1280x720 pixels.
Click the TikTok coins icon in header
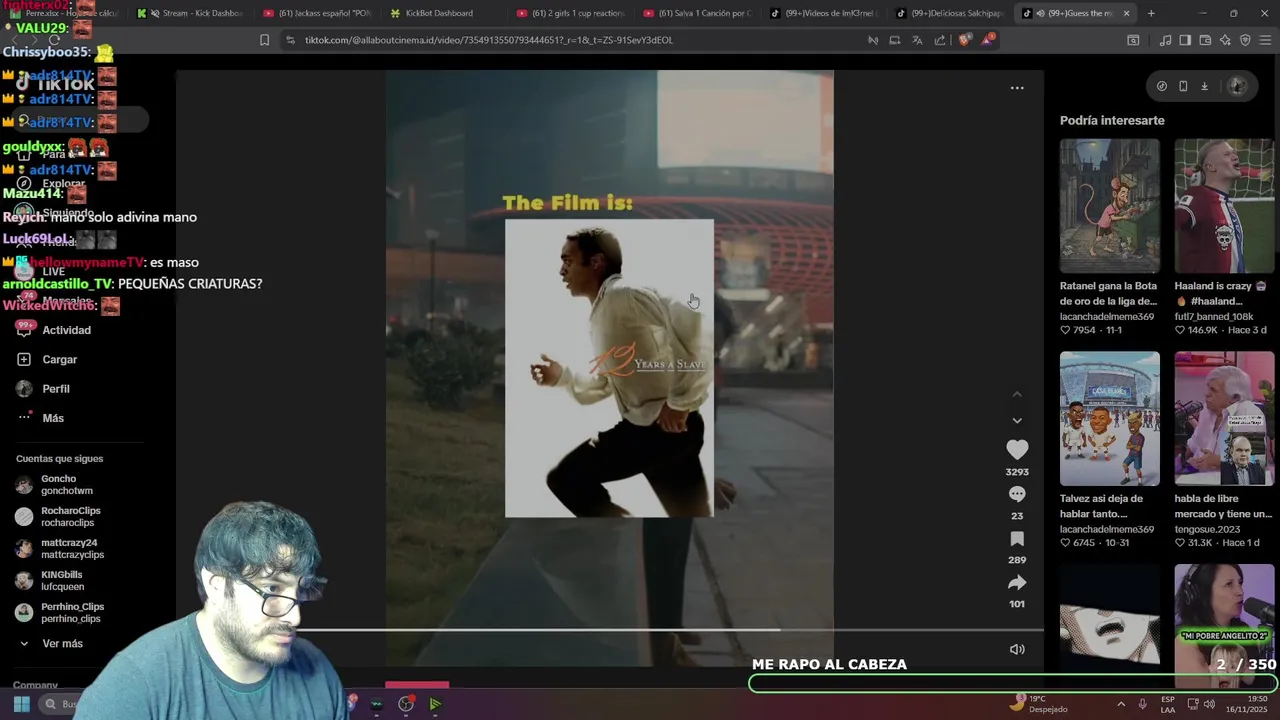1161,86
